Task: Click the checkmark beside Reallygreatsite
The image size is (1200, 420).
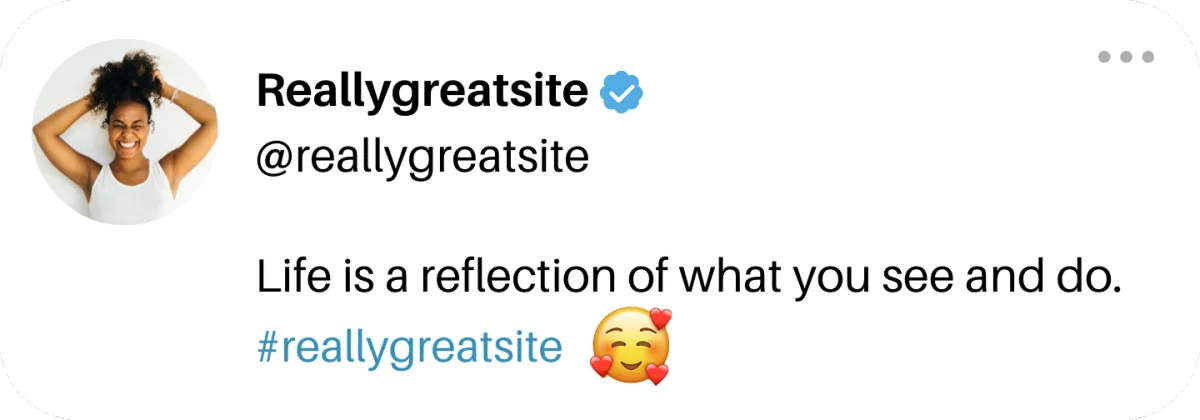Action: (x=621, y=93)
